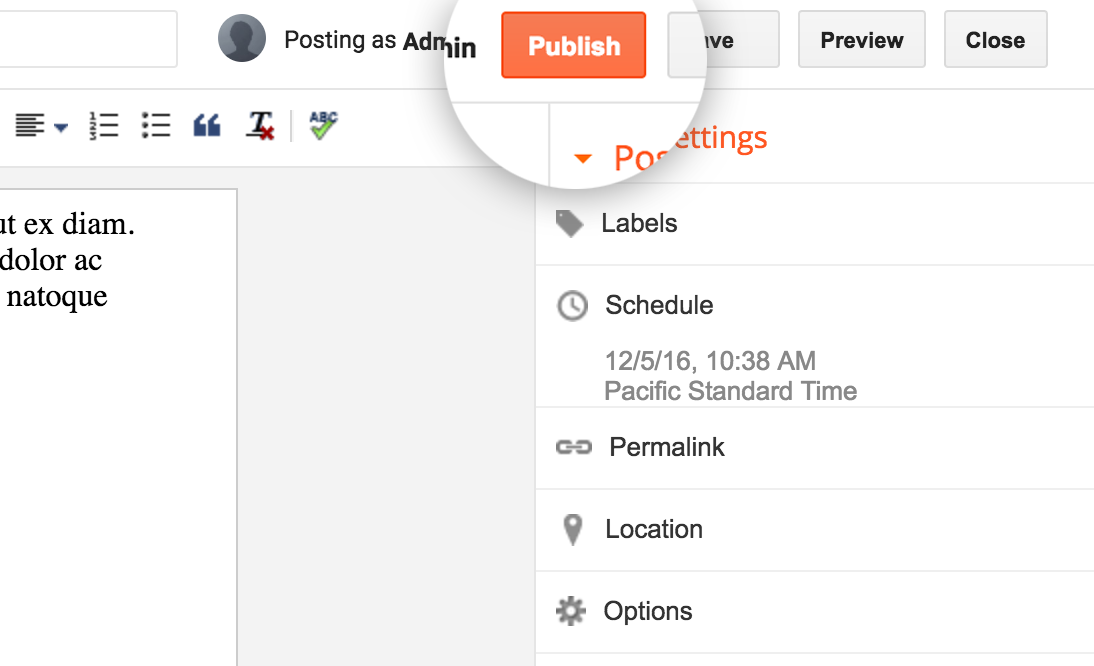
Task: Insert a bulleted list
Action: click(x=156, y=126)
